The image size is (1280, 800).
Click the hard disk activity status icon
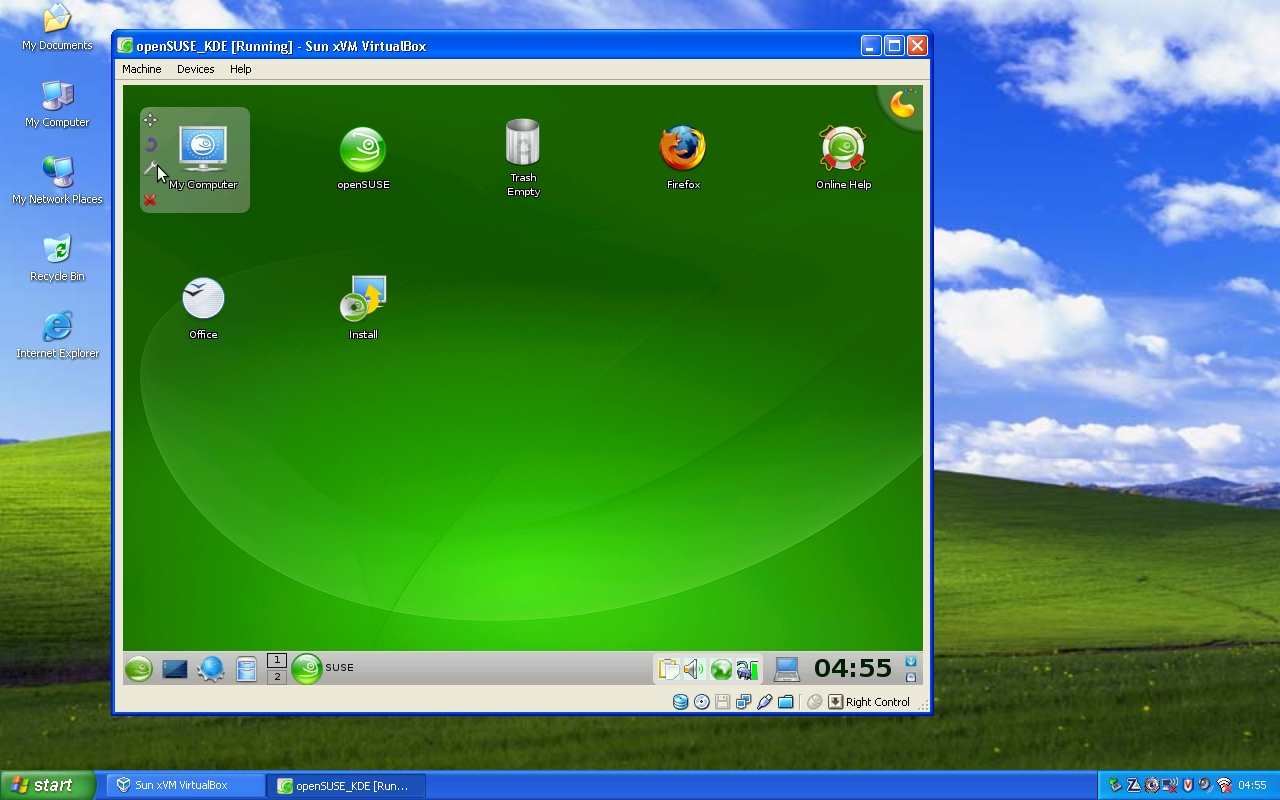coord(681,702)
